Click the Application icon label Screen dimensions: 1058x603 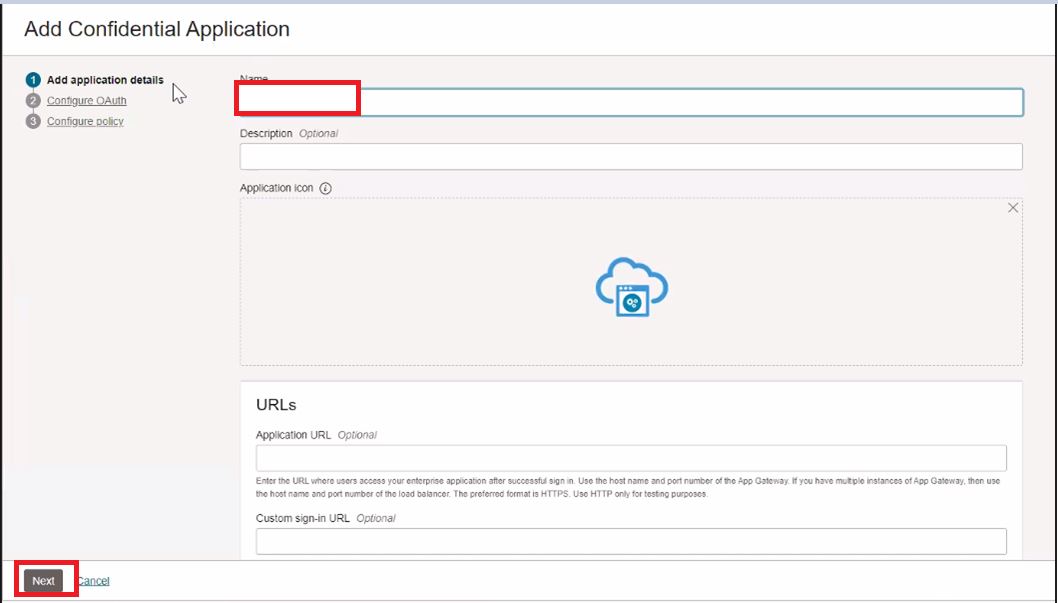tap(277, 188)
